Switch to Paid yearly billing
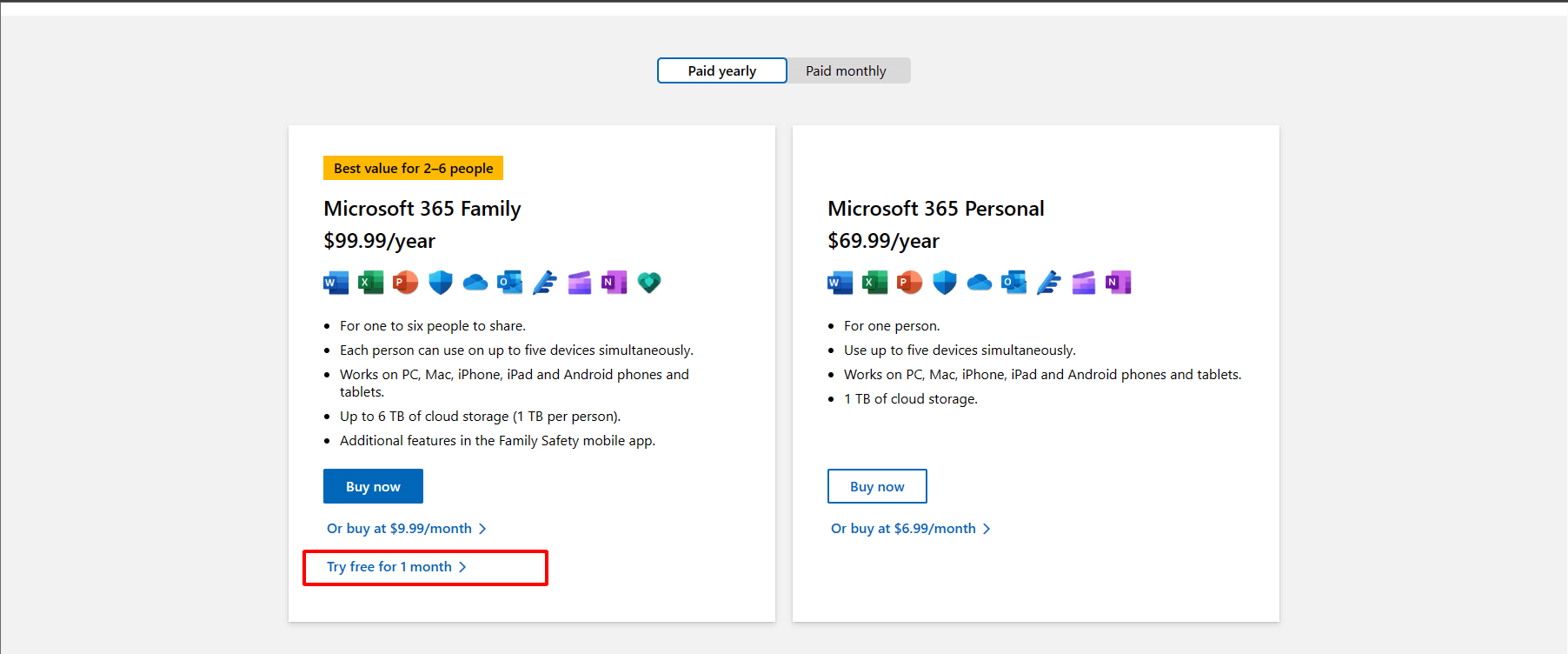1568x654 pixels. [x=721, y=70]
